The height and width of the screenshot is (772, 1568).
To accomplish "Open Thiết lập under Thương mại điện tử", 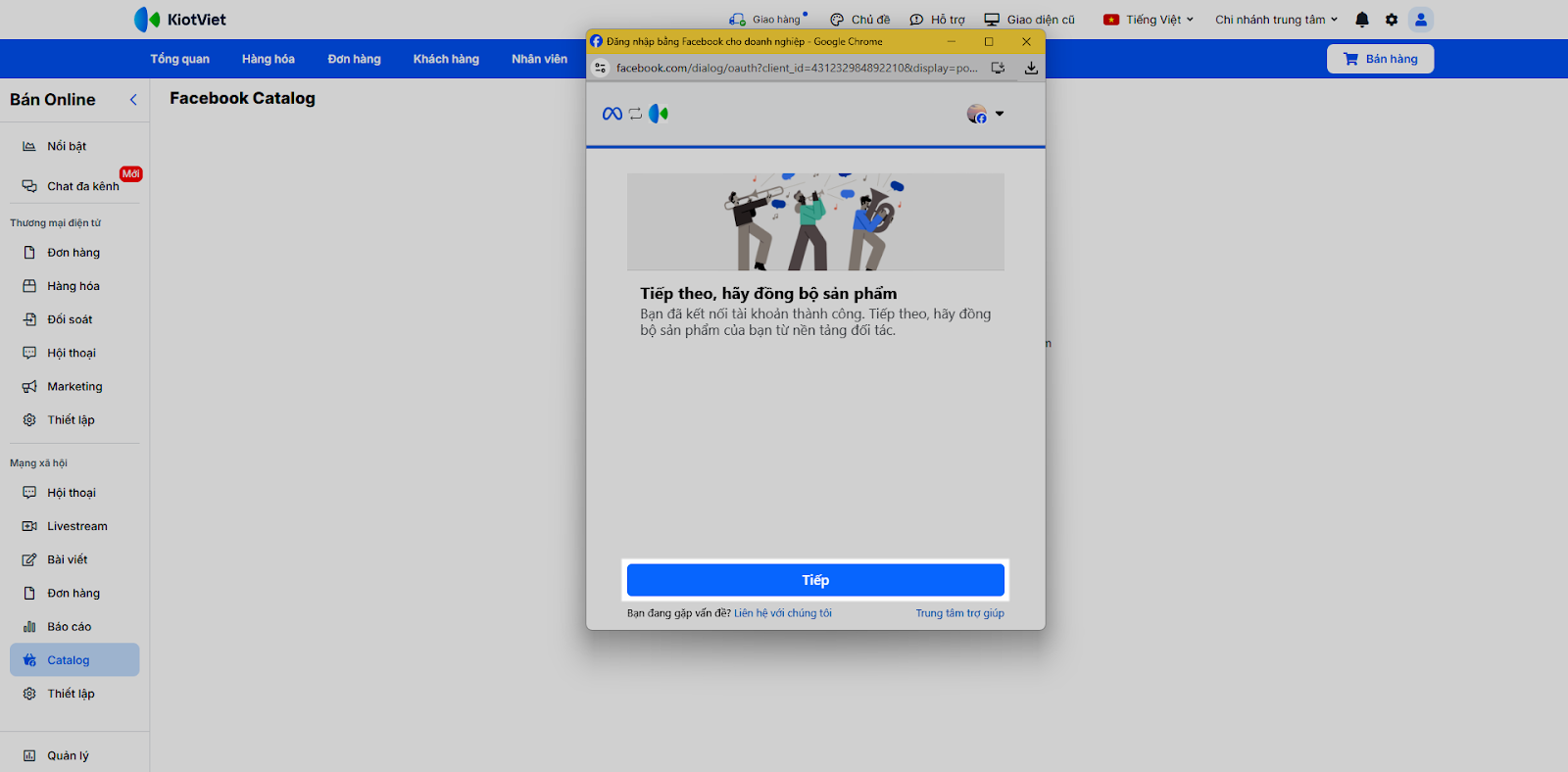I will point(74,419).
